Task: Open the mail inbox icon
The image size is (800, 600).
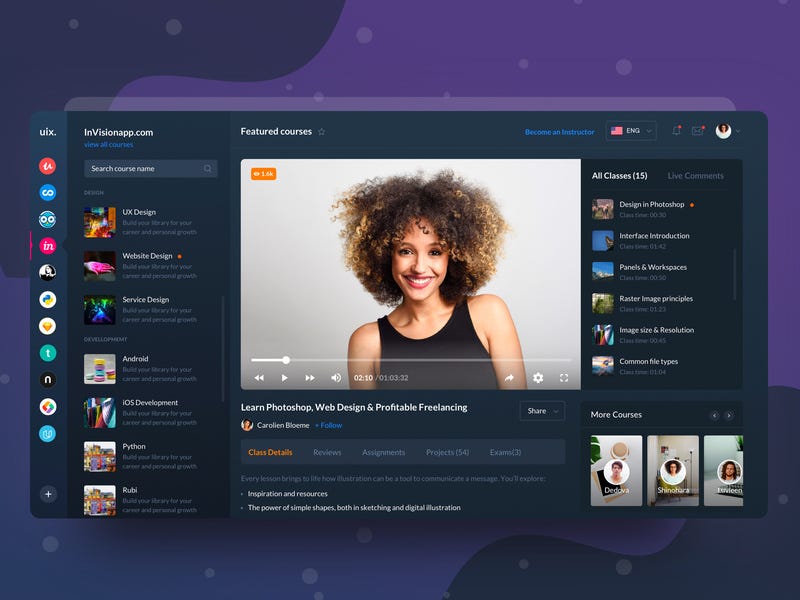Action: point(698,131)
